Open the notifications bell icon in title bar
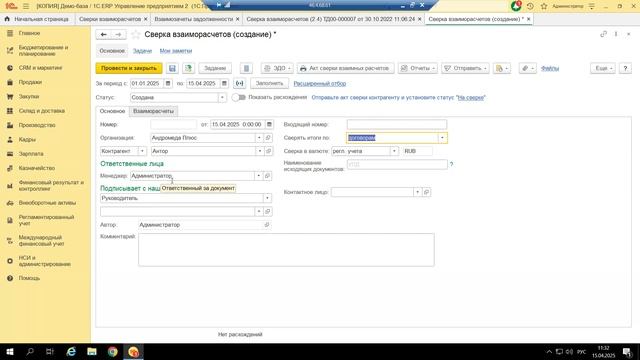Image resolution: width=640 pixels, height=360 pixels. pos(516,6)
